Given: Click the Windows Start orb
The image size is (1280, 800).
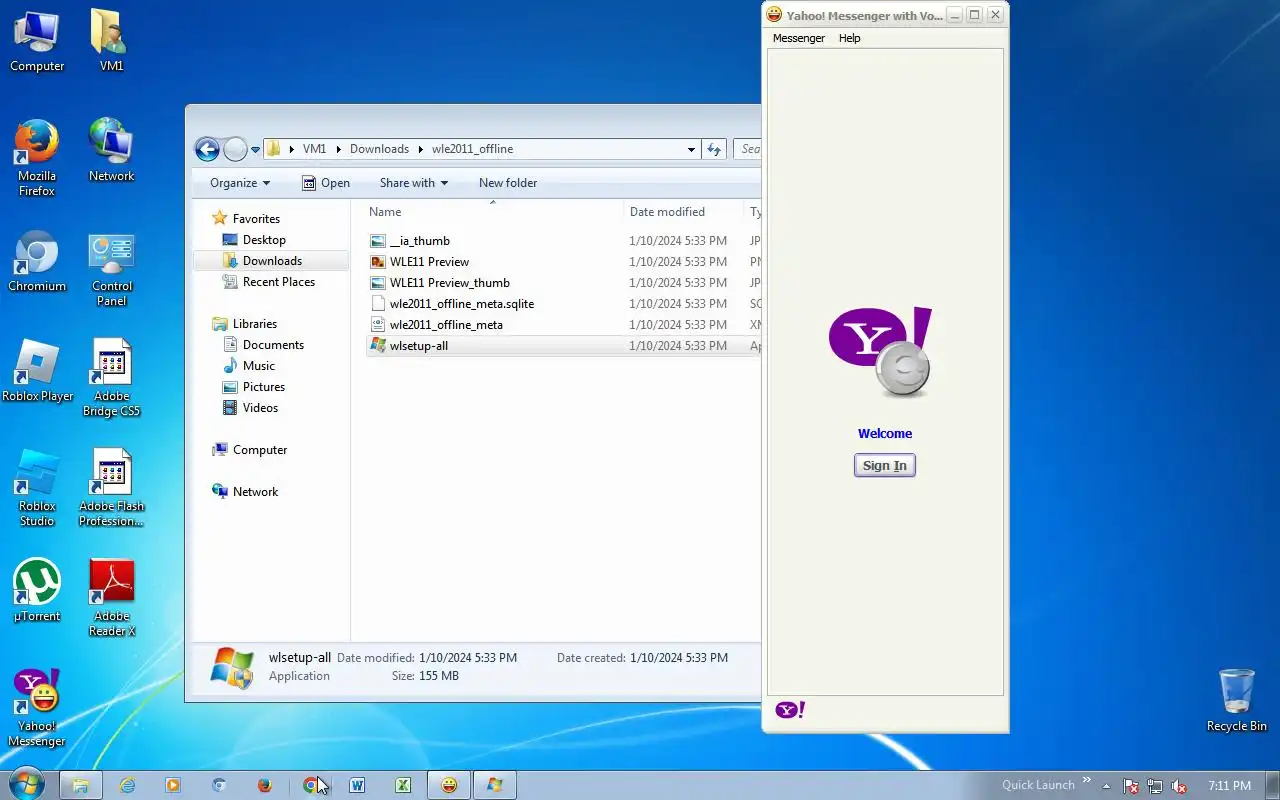Looking at the screenshot, I should pyautogui.click(x=26, y=785).
